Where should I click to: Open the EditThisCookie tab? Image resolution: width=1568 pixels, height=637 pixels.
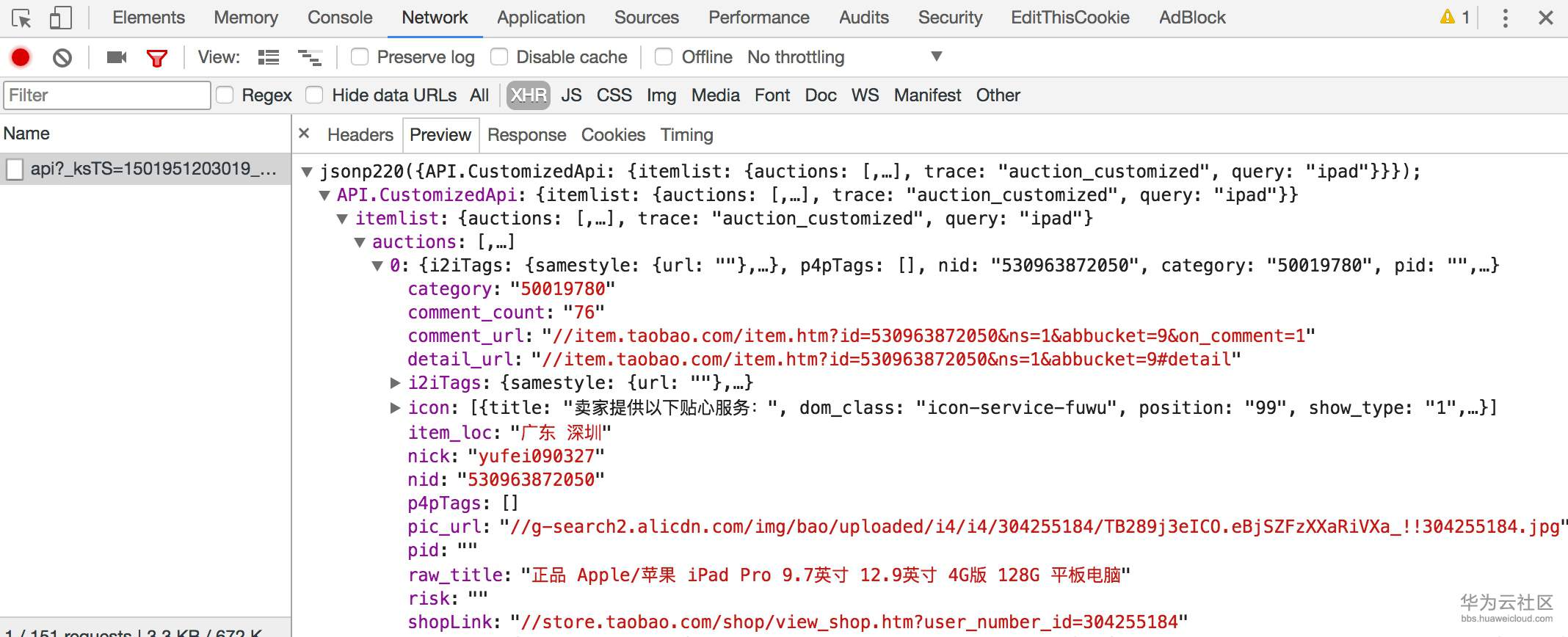(1070, 18)
